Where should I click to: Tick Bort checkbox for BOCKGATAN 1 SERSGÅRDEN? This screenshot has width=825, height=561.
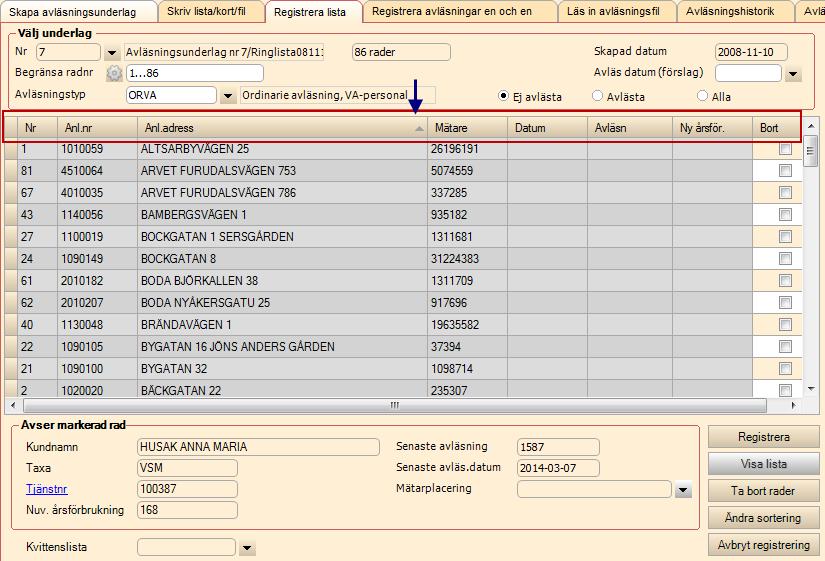[785, 237]
